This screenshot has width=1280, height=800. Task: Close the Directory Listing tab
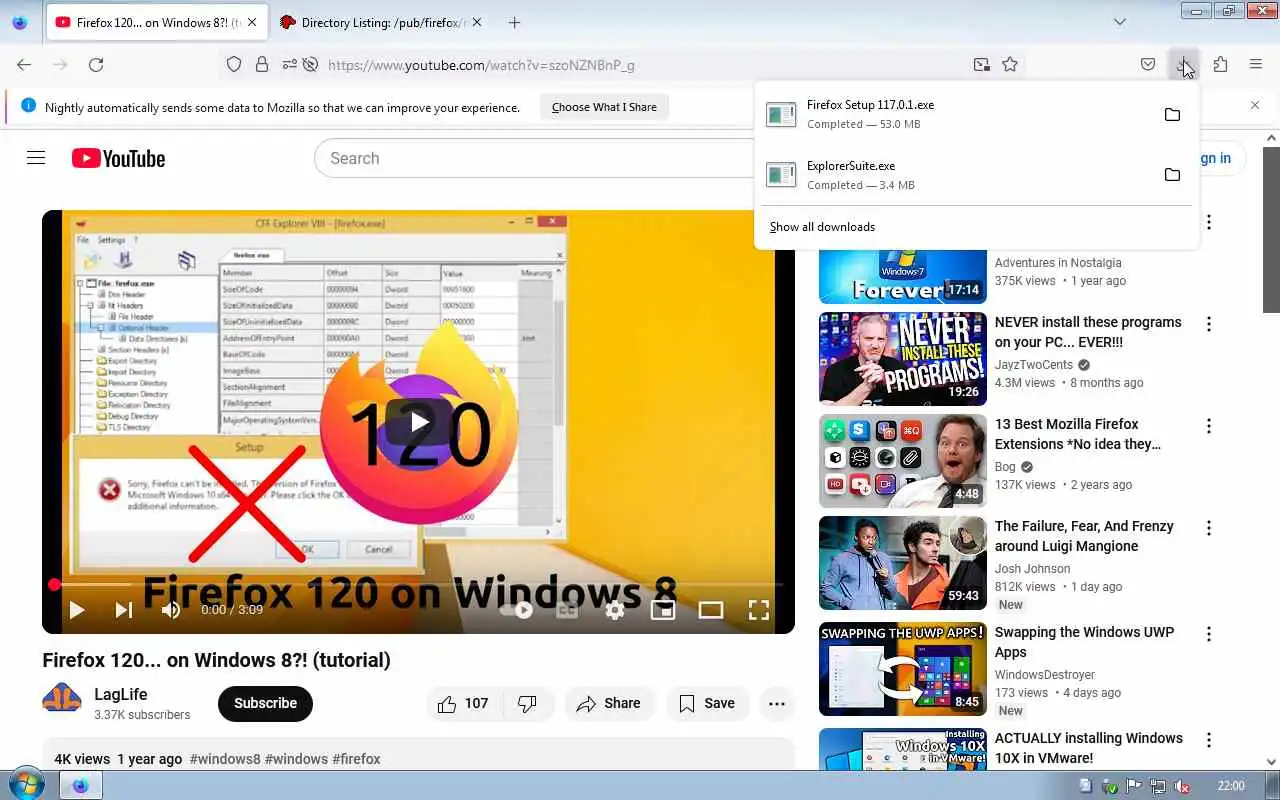pos(476,22)
